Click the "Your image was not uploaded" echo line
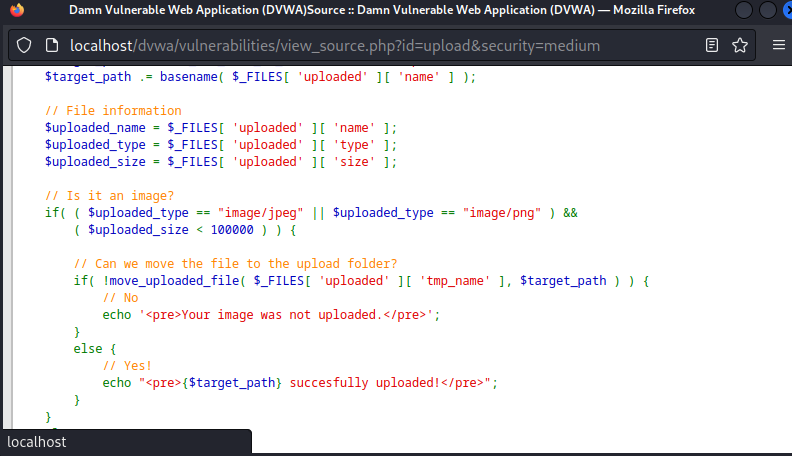Screen dimensions: 792x456 (x=271, y=315)
